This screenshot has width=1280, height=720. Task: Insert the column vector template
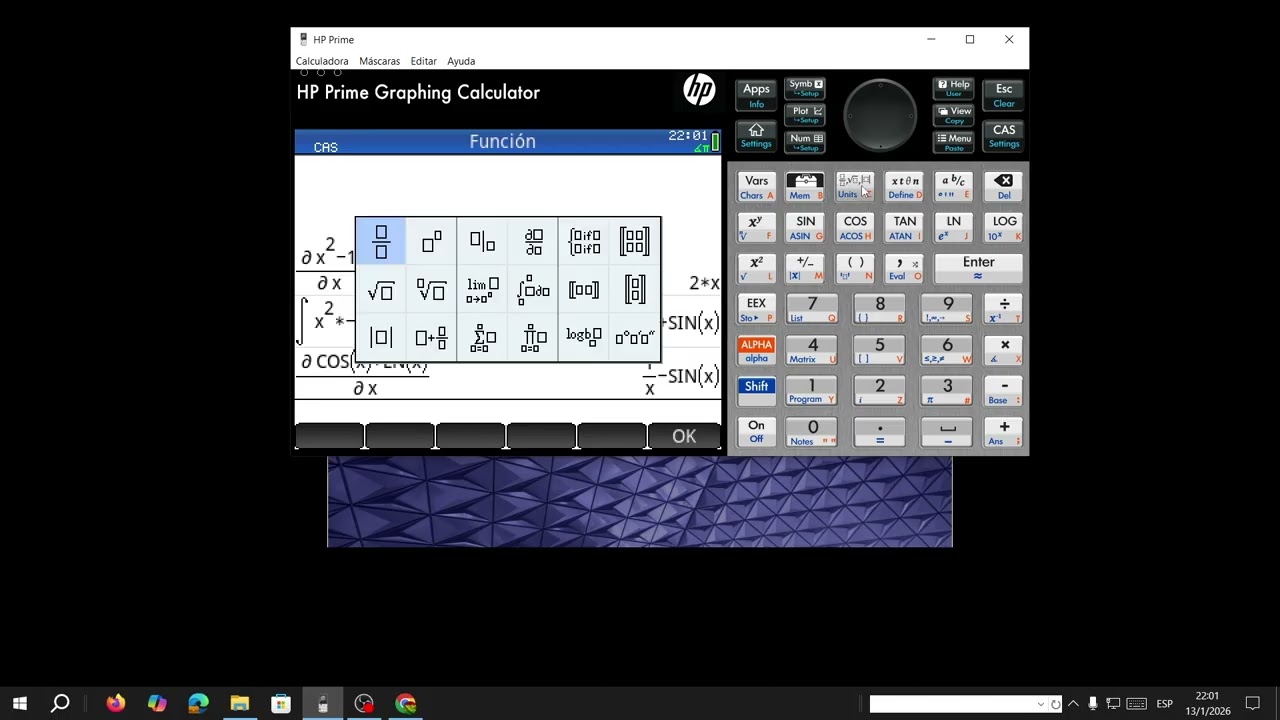[635, 290]
